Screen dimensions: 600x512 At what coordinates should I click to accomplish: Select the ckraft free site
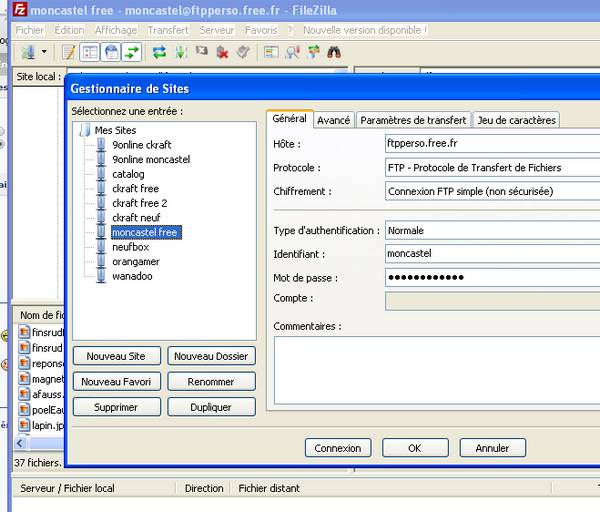pyautogui.click(x=135, y=188)
